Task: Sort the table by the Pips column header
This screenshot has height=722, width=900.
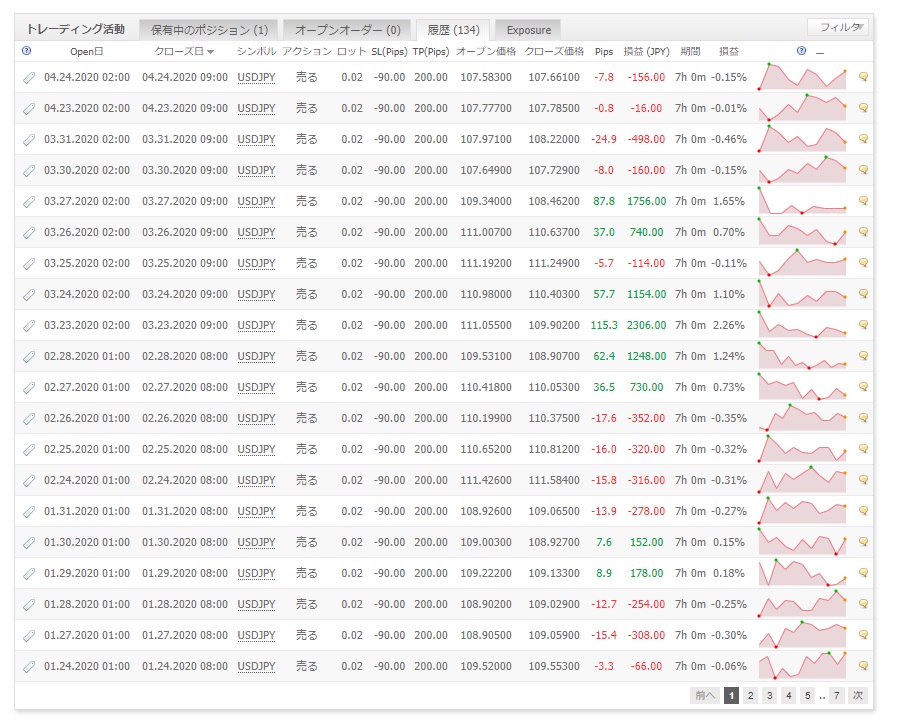Action: (x=603, y=51)
